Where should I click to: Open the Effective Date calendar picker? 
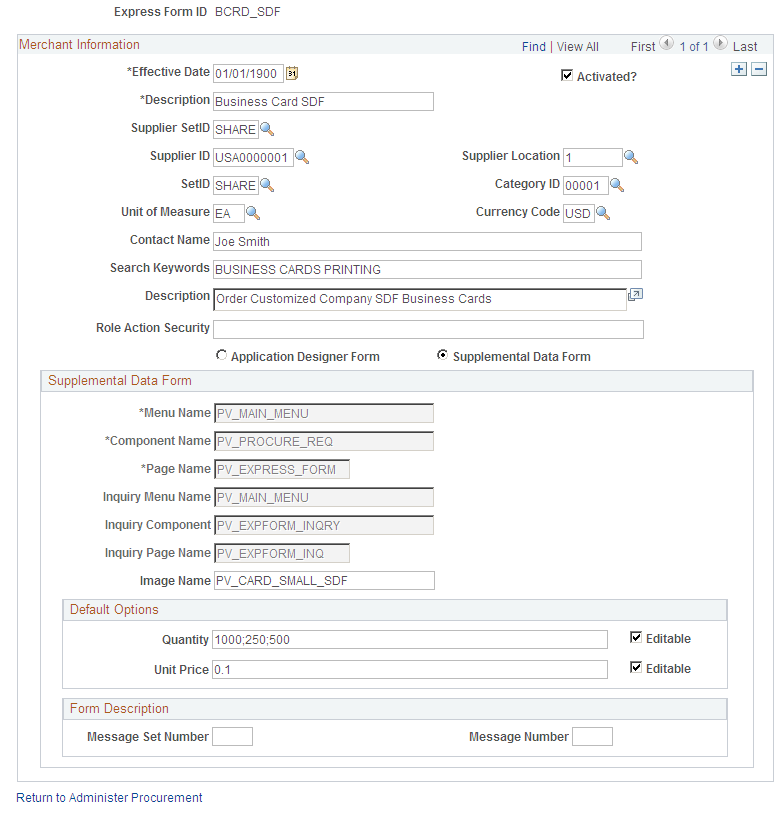(293, 73)
